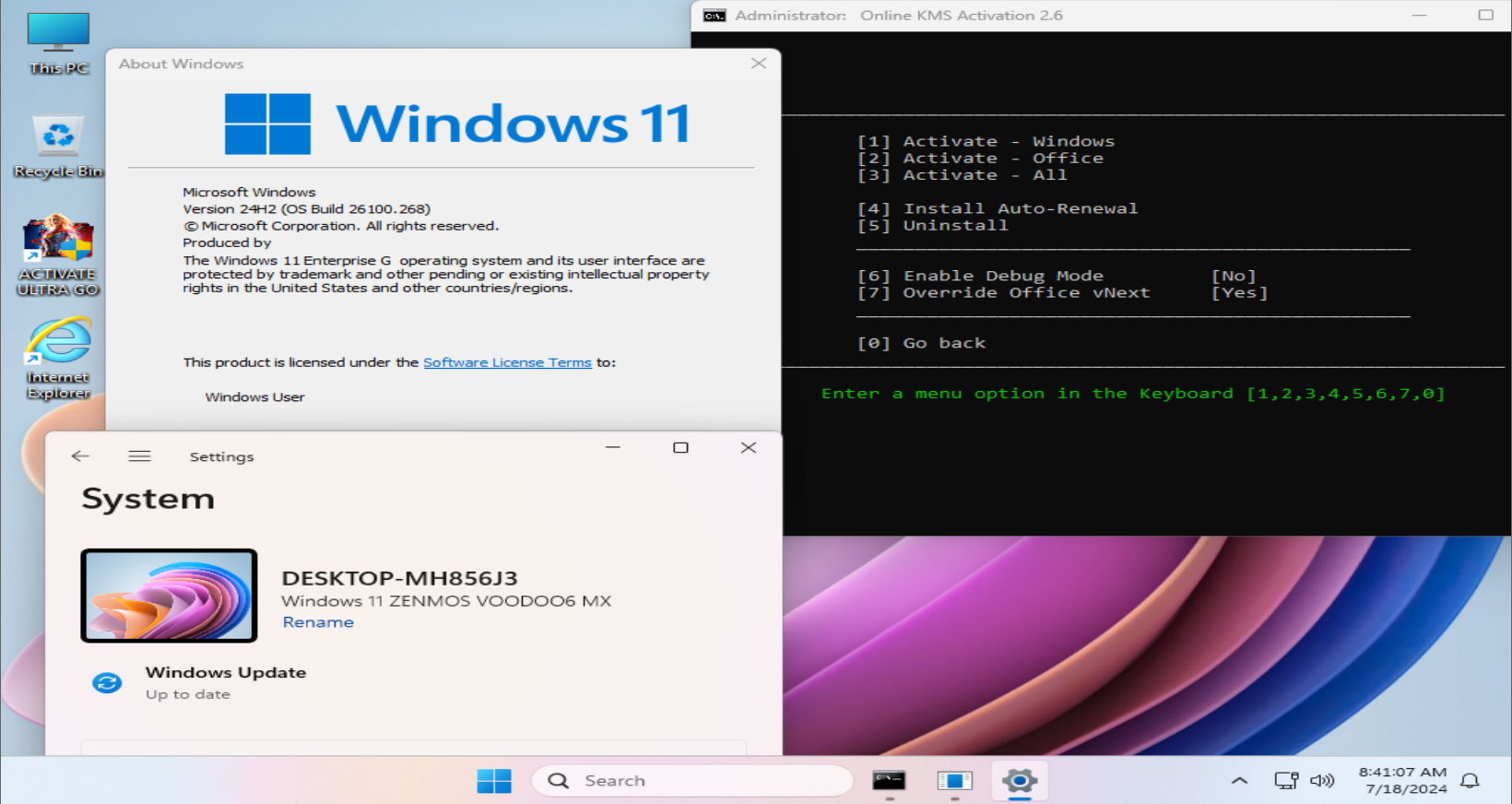
Task: Close the Settings window
Action: [749, 447]
